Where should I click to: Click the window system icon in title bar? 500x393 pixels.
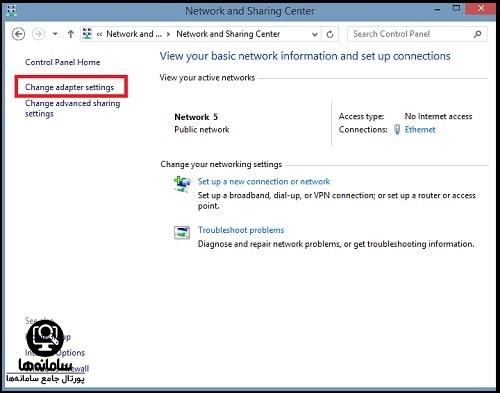coord(11,11)
